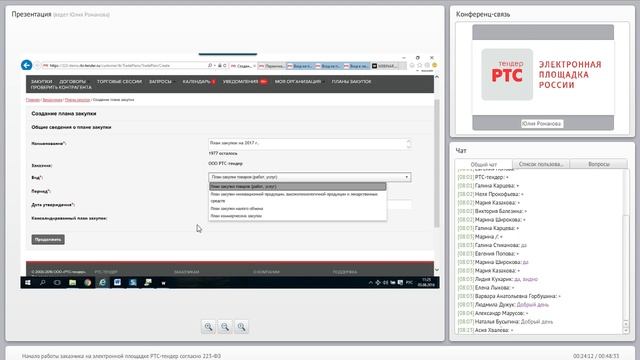This screenshot has height=360, width=640.
Task: Switch to the Список пользователей tab
Action: (x=541, y=164)
